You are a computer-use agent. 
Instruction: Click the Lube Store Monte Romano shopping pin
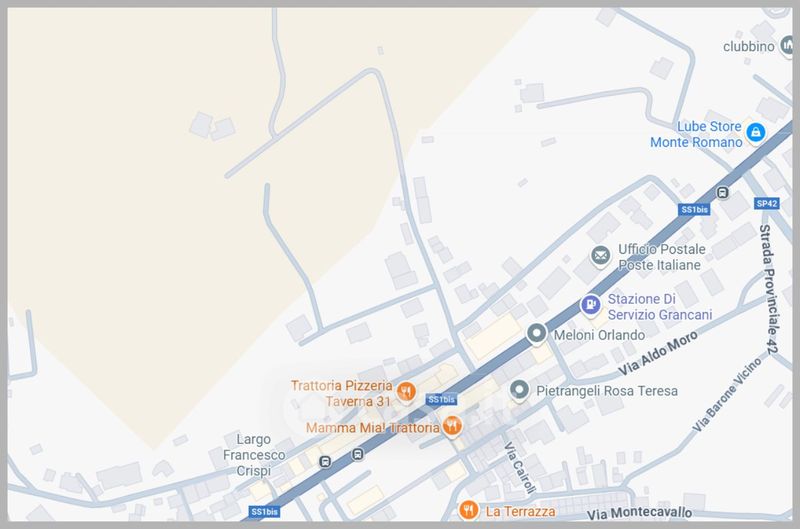(x=756, y=133)
